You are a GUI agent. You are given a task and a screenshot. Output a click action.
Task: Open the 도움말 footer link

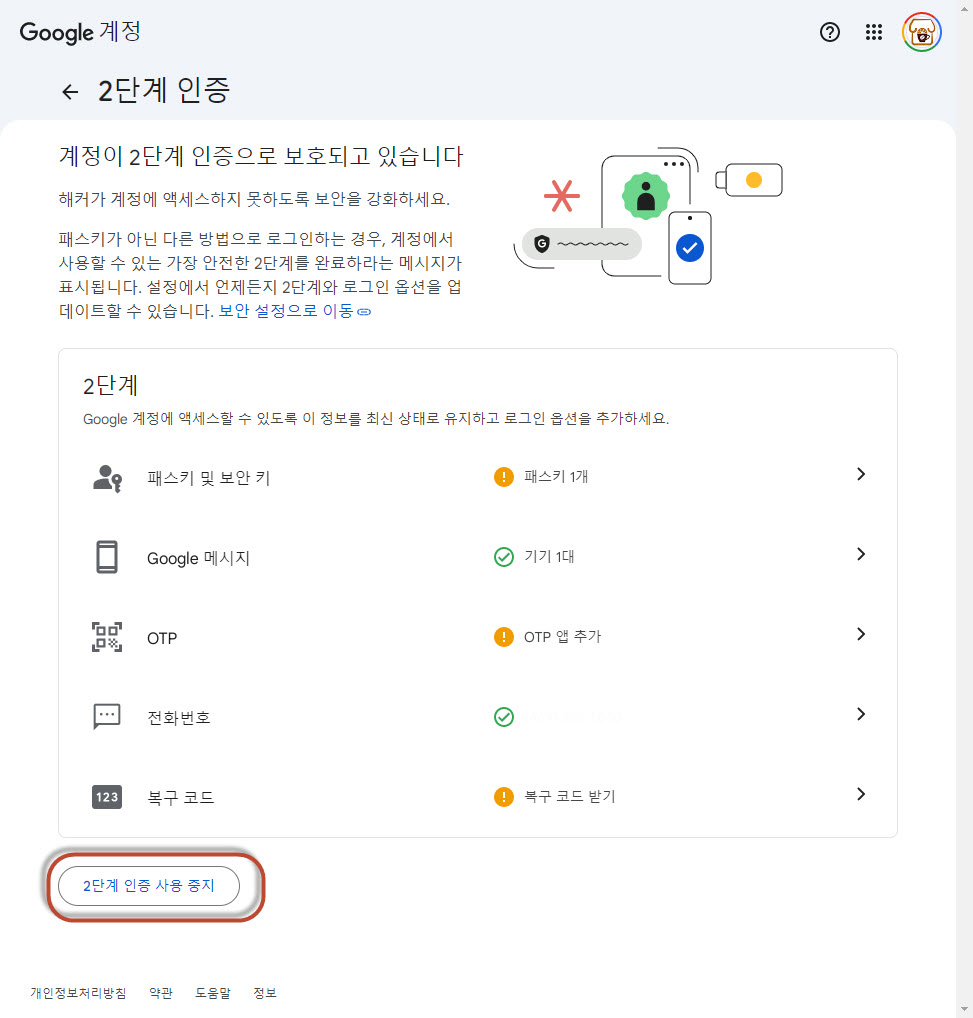(x=212, y=993)
